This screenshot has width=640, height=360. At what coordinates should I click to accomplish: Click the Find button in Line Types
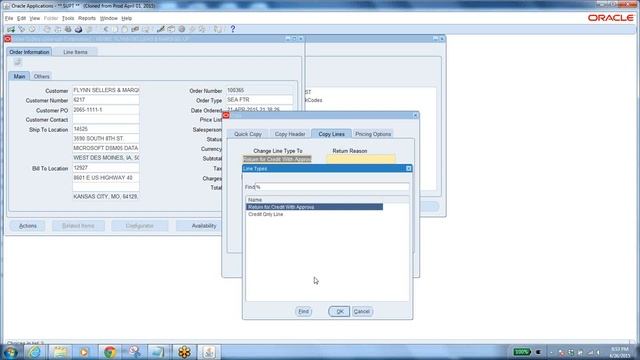303,311
